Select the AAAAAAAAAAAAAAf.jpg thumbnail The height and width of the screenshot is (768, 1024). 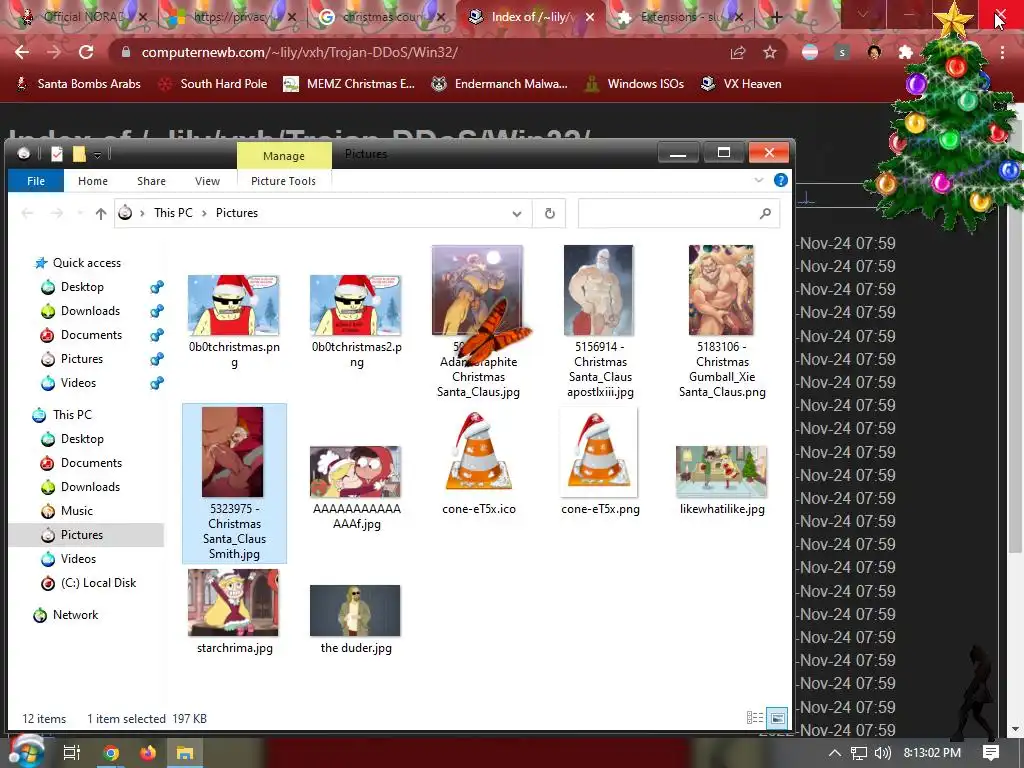click(356, 472)
